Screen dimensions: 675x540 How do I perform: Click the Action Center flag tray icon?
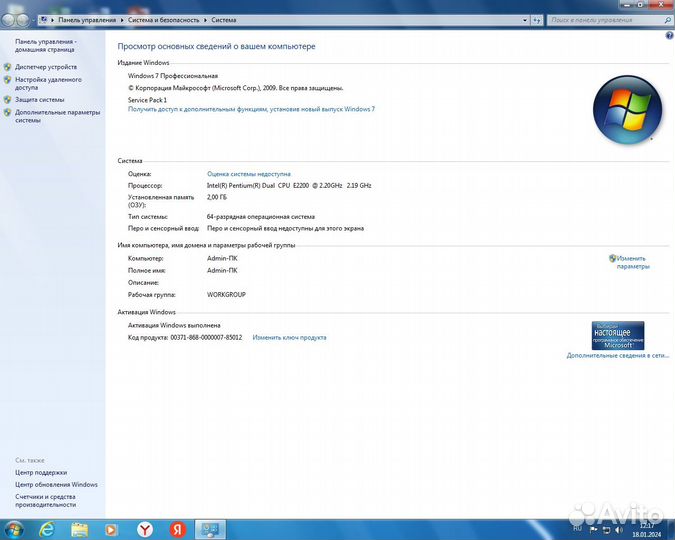pos(593,530)
